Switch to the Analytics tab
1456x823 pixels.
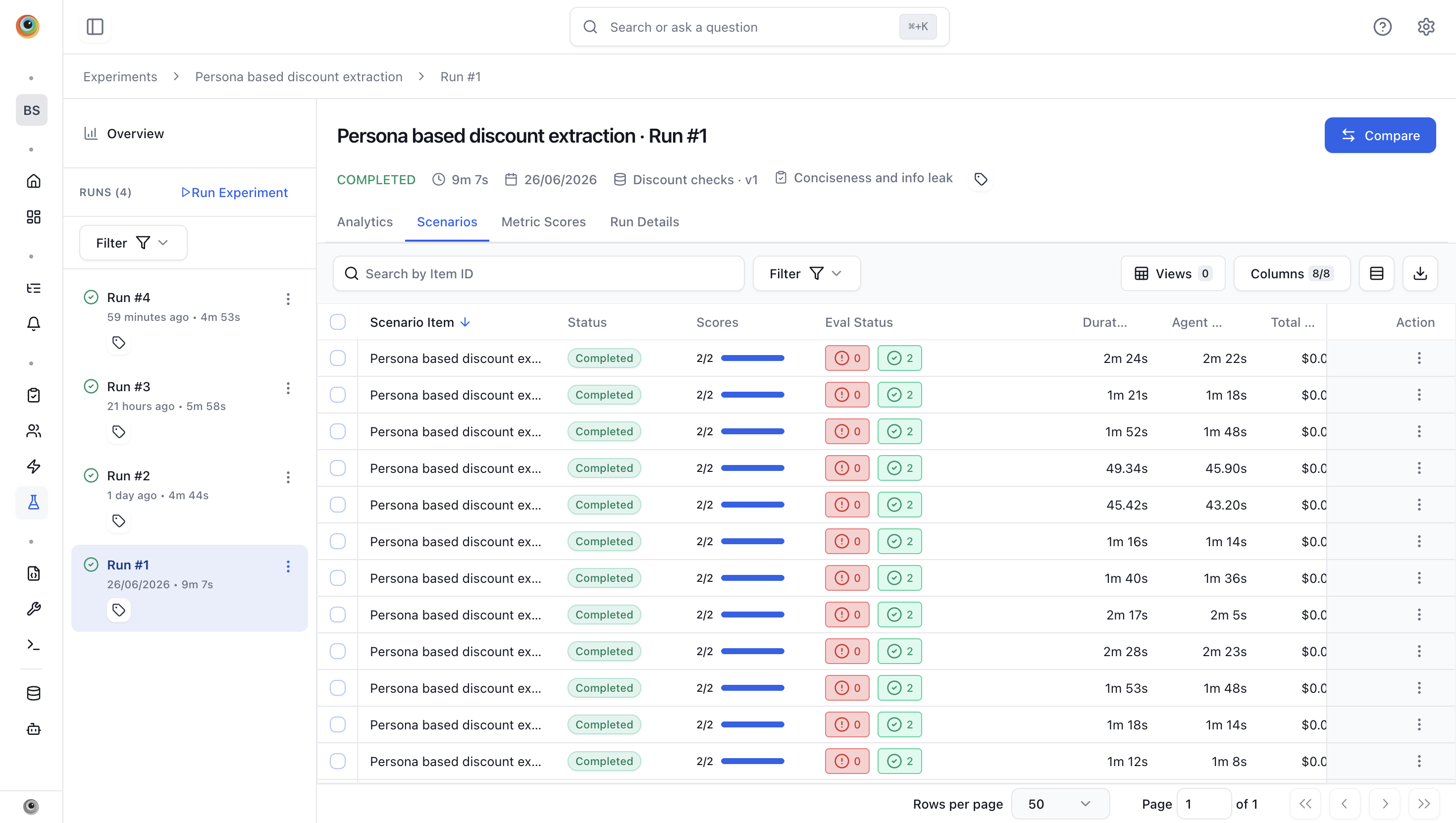click(364, 221)
